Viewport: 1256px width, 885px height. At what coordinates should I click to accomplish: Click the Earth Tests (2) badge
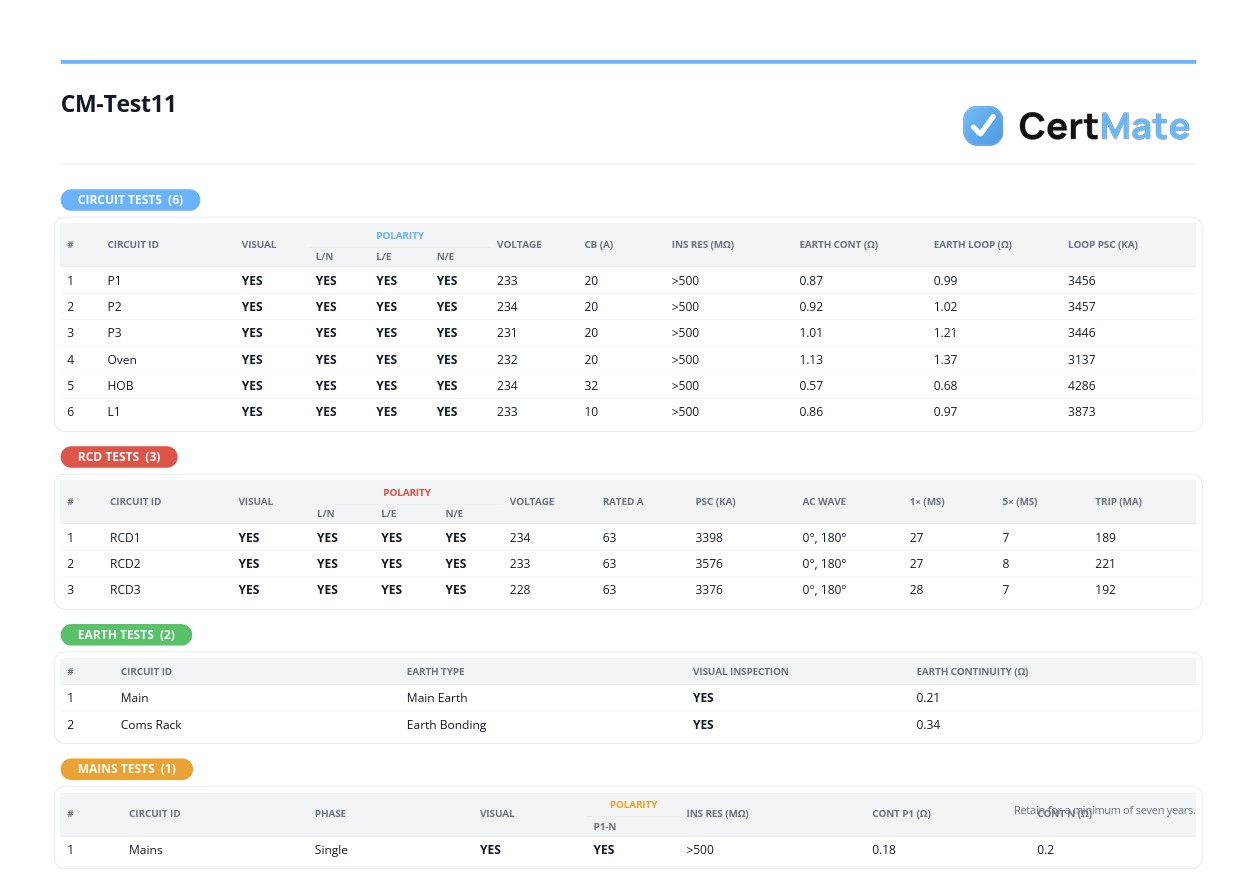(x=126, y=635)
